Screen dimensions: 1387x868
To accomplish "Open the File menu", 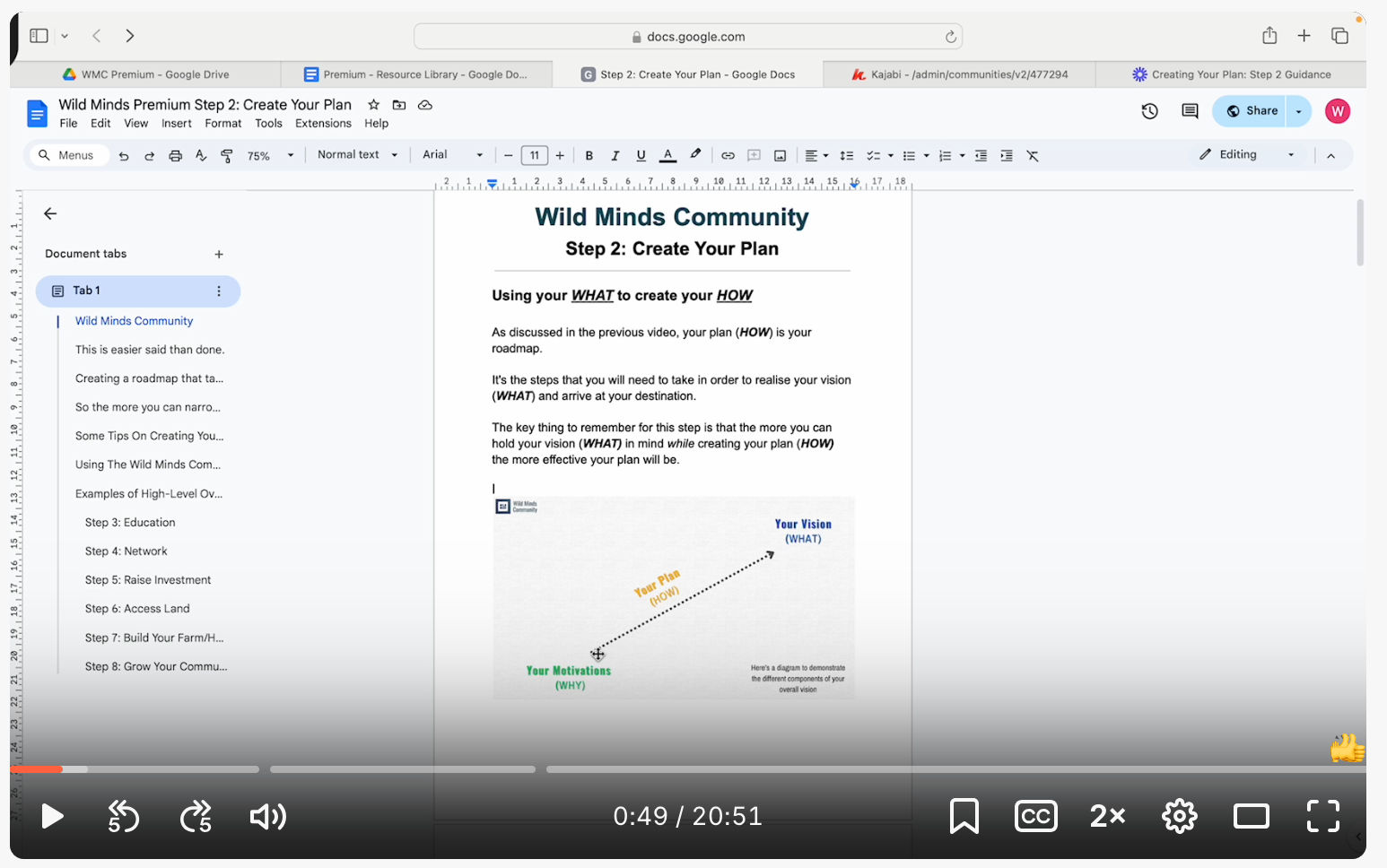I will point(68,124).
